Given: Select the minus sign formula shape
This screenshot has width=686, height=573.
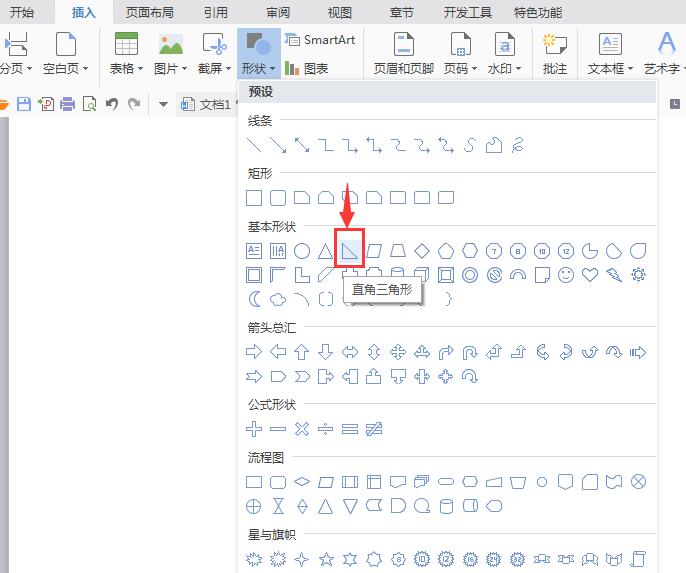Looking at the screenshot, I should 278,429.
